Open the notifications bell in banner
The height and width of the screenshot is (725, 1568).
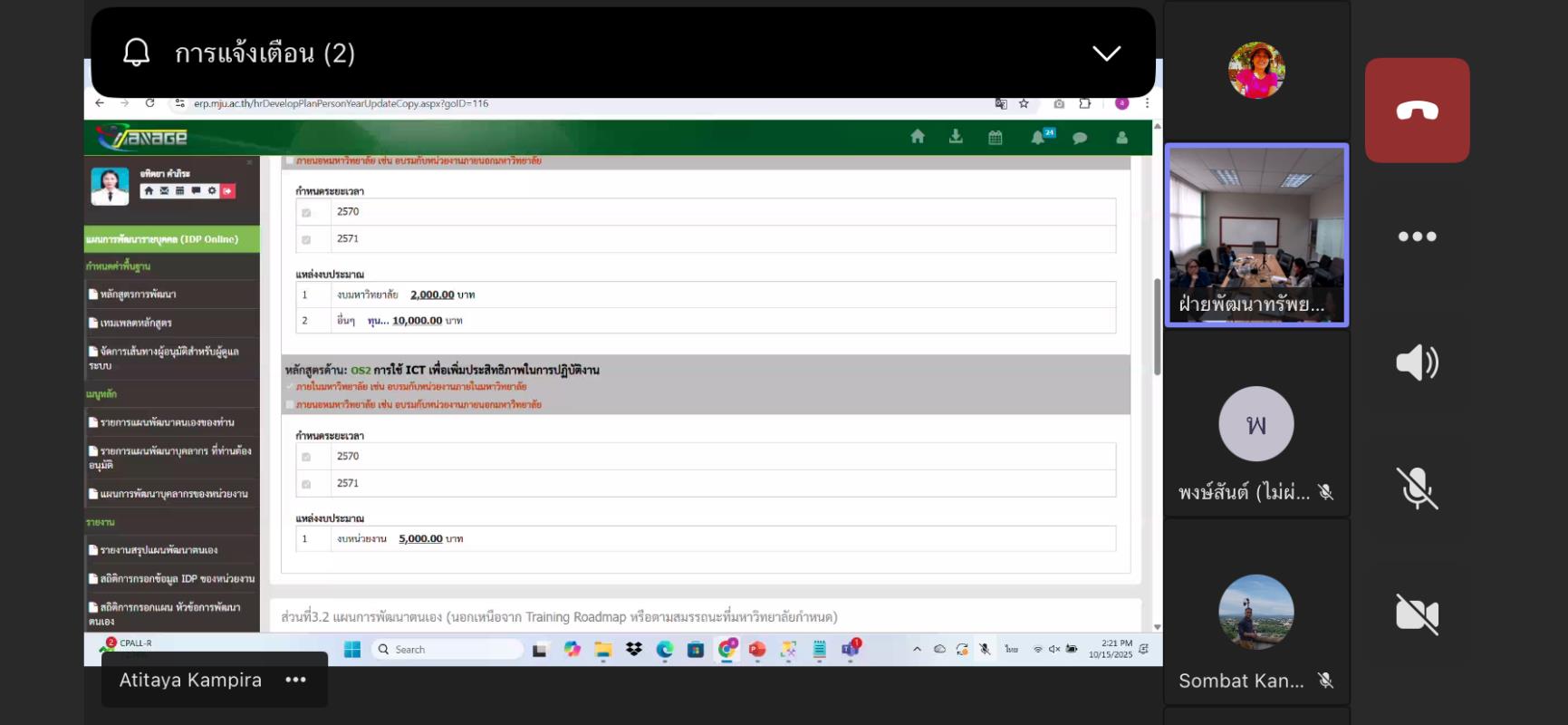[x=137, y=53]
